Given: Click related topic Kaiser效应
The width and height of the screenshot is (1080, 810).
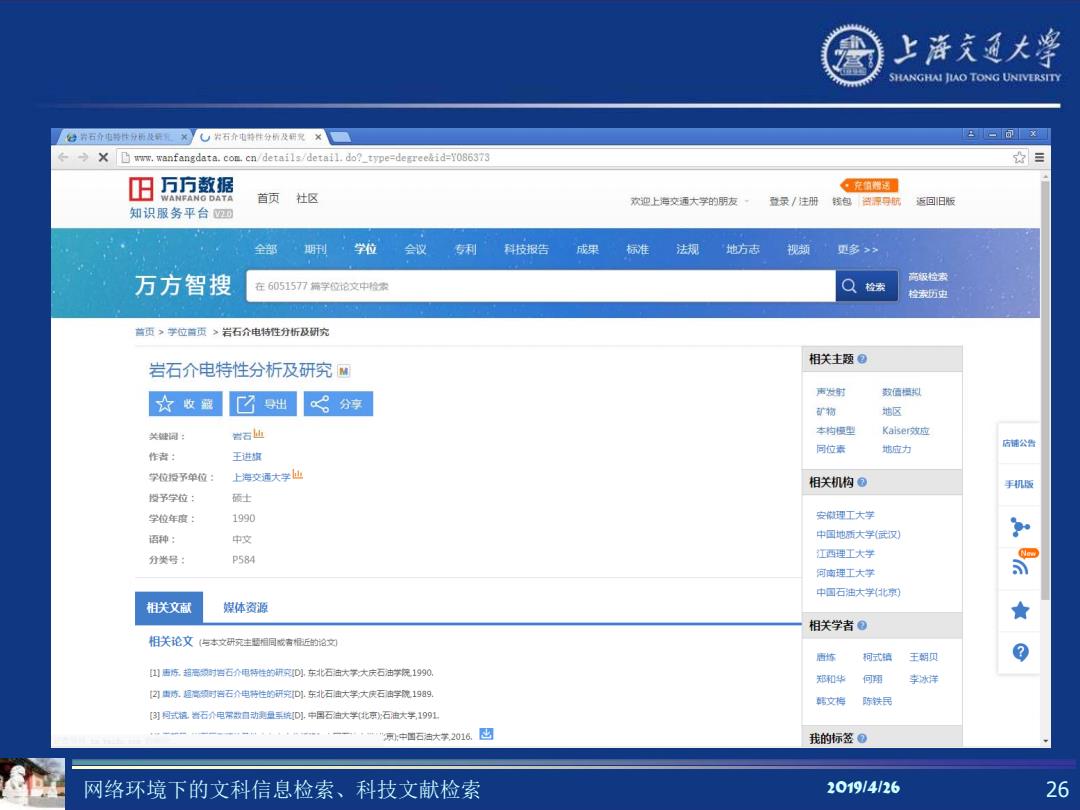Looking at the screenshot, I should coord(906,430).
